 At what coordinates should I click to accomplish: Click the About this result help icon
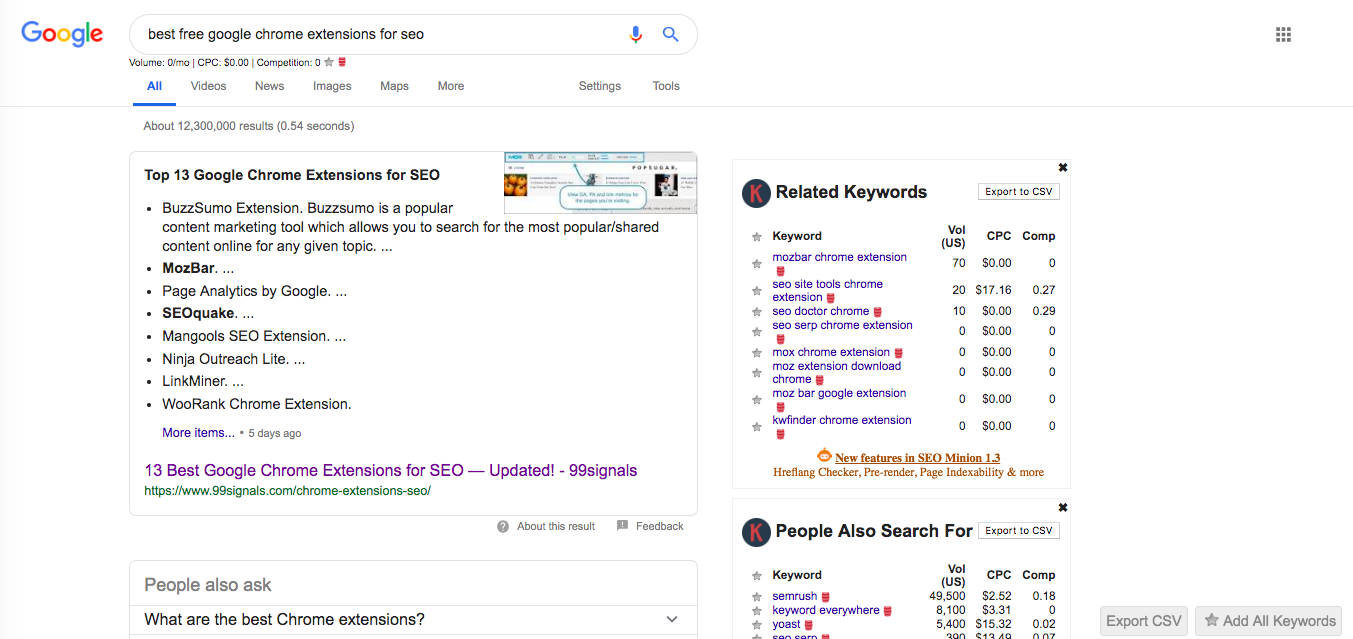tap(503, 527)
